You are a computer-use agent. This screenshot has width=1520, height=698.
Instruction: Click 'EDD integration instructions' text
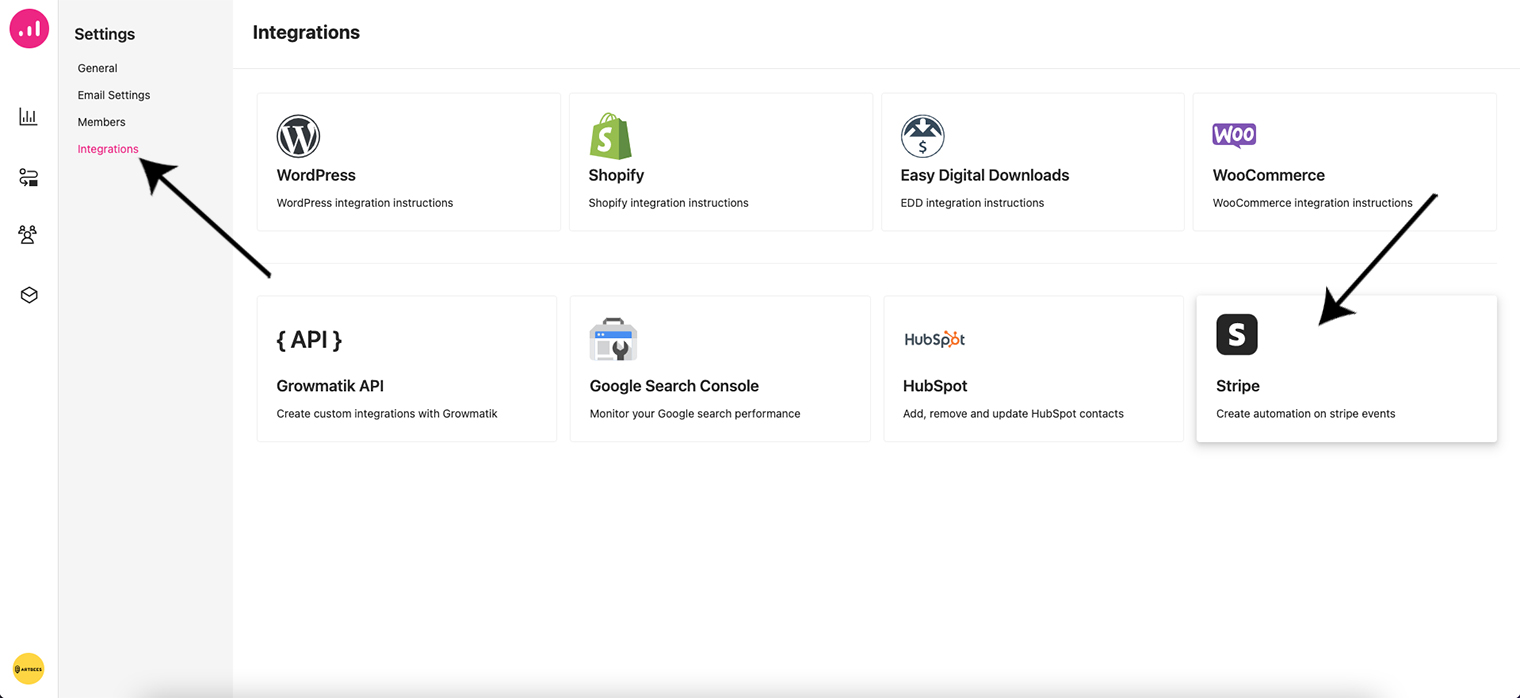coord(972,203)
